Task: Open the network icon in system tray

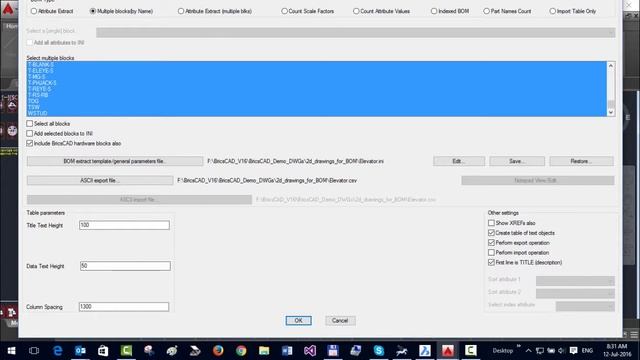Action: (540, 351)
